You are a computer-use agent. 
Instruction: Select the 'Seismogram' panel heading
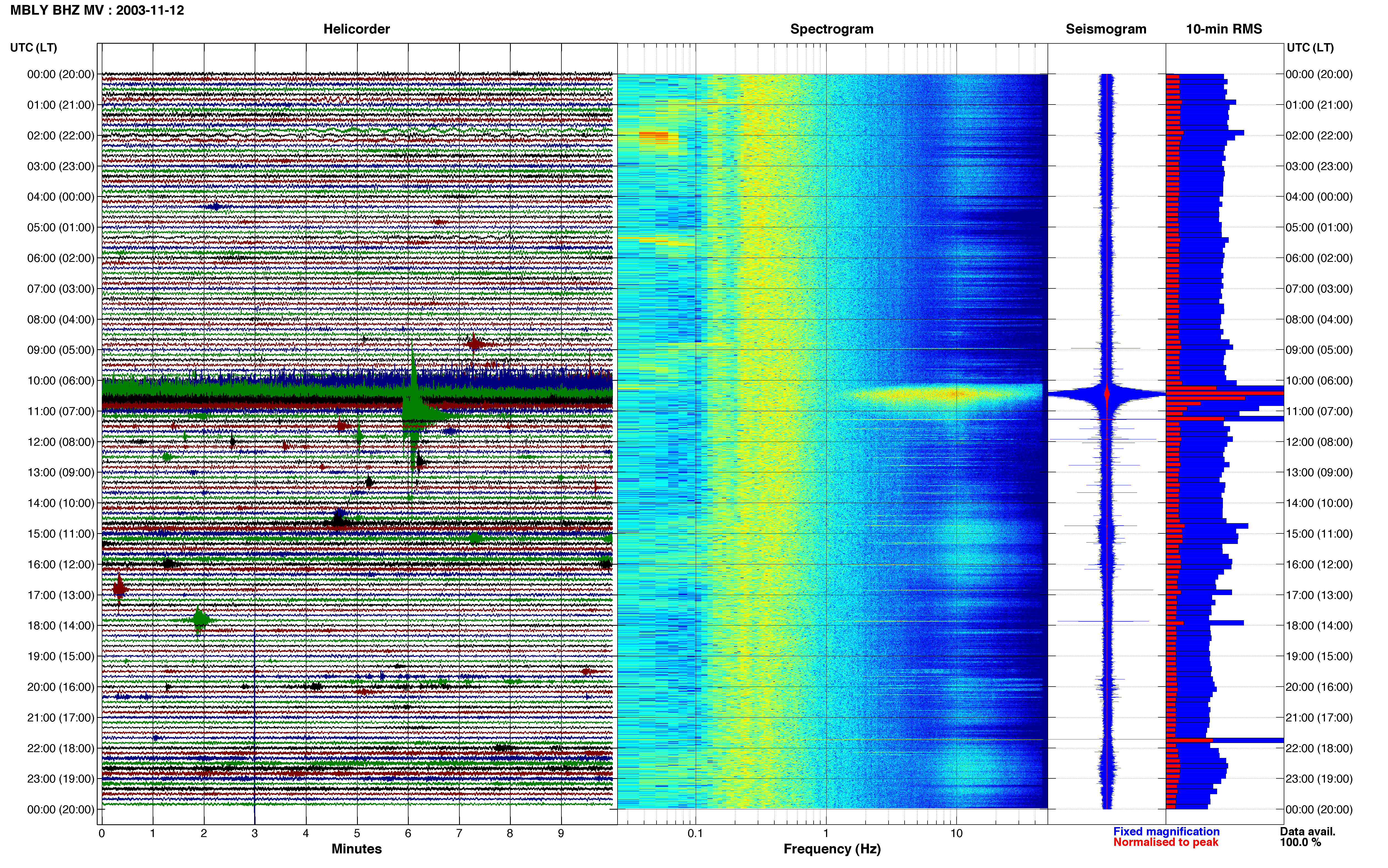pos(1106,29)
